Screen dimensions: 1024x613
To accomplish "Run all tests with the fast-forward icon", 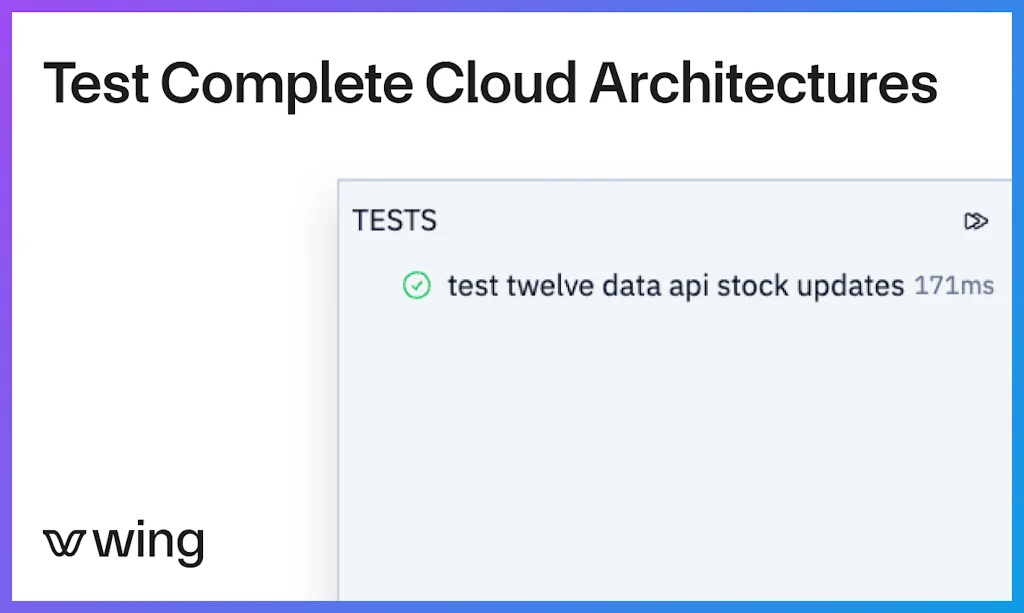I will pyautogui.click(x=976, y=221).
